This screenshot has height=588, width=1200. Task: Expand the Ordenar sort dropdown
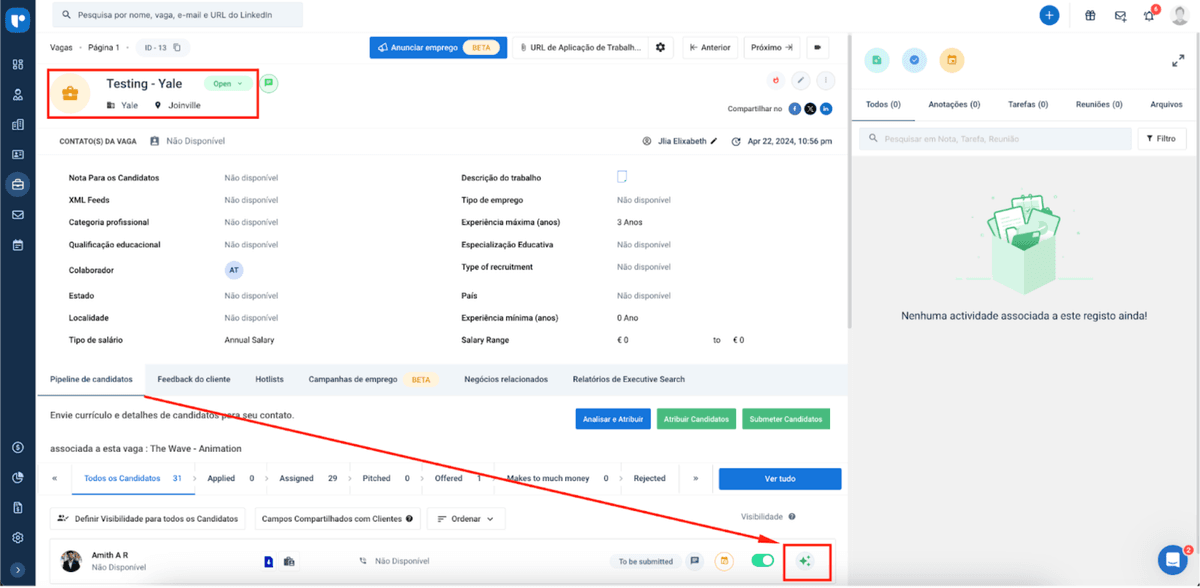click(466, 519)
